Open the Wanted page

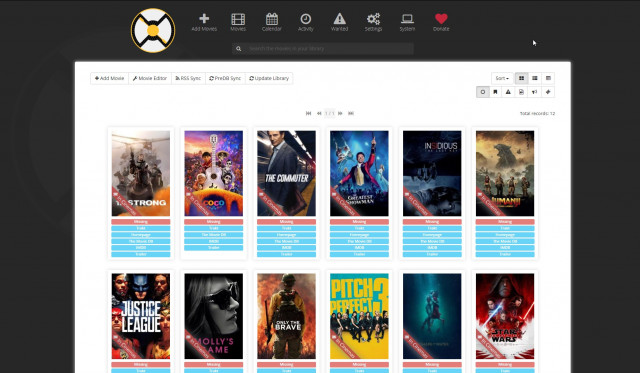[339, 22]
